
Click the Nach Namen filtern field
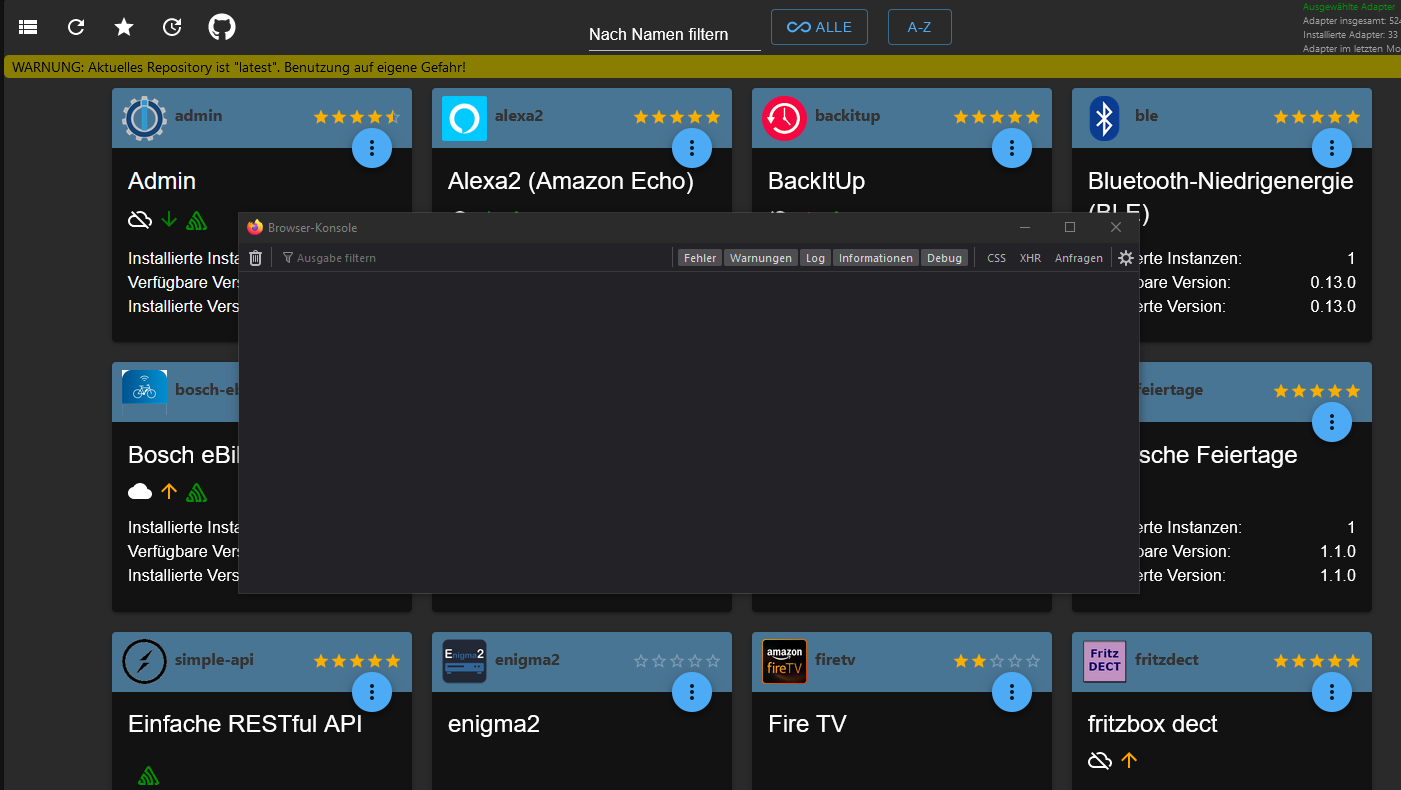pos(675,34)
